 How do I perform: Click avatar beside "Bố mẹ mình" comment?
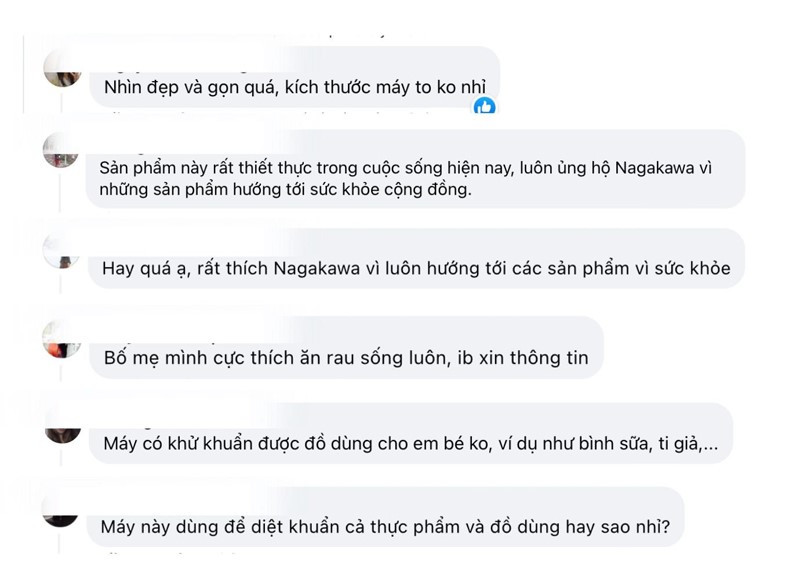62,341
